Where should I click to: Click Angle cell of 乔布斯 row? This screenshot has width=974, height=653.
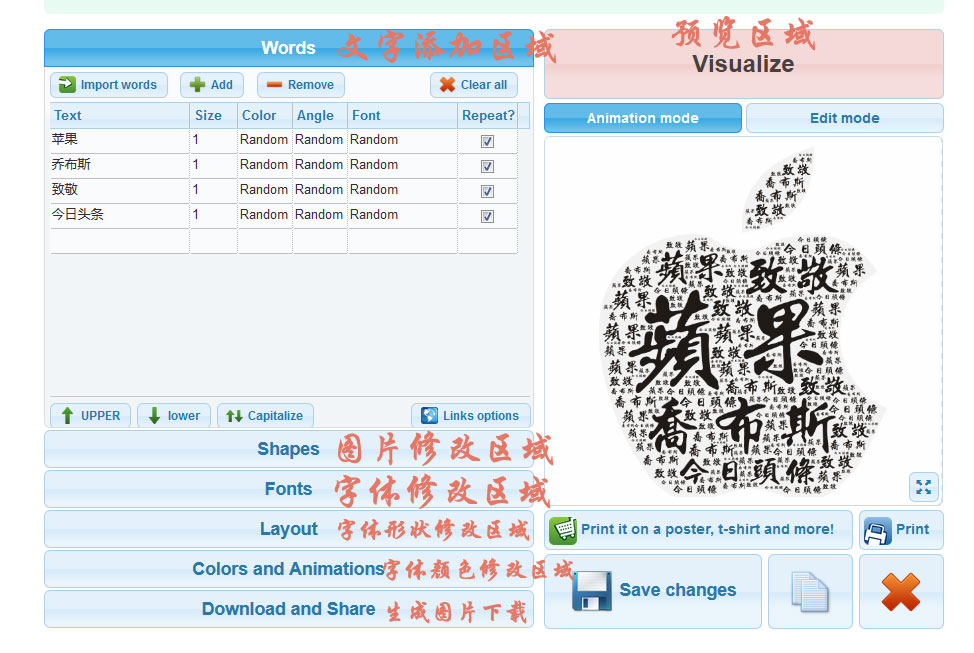point(319,166)
